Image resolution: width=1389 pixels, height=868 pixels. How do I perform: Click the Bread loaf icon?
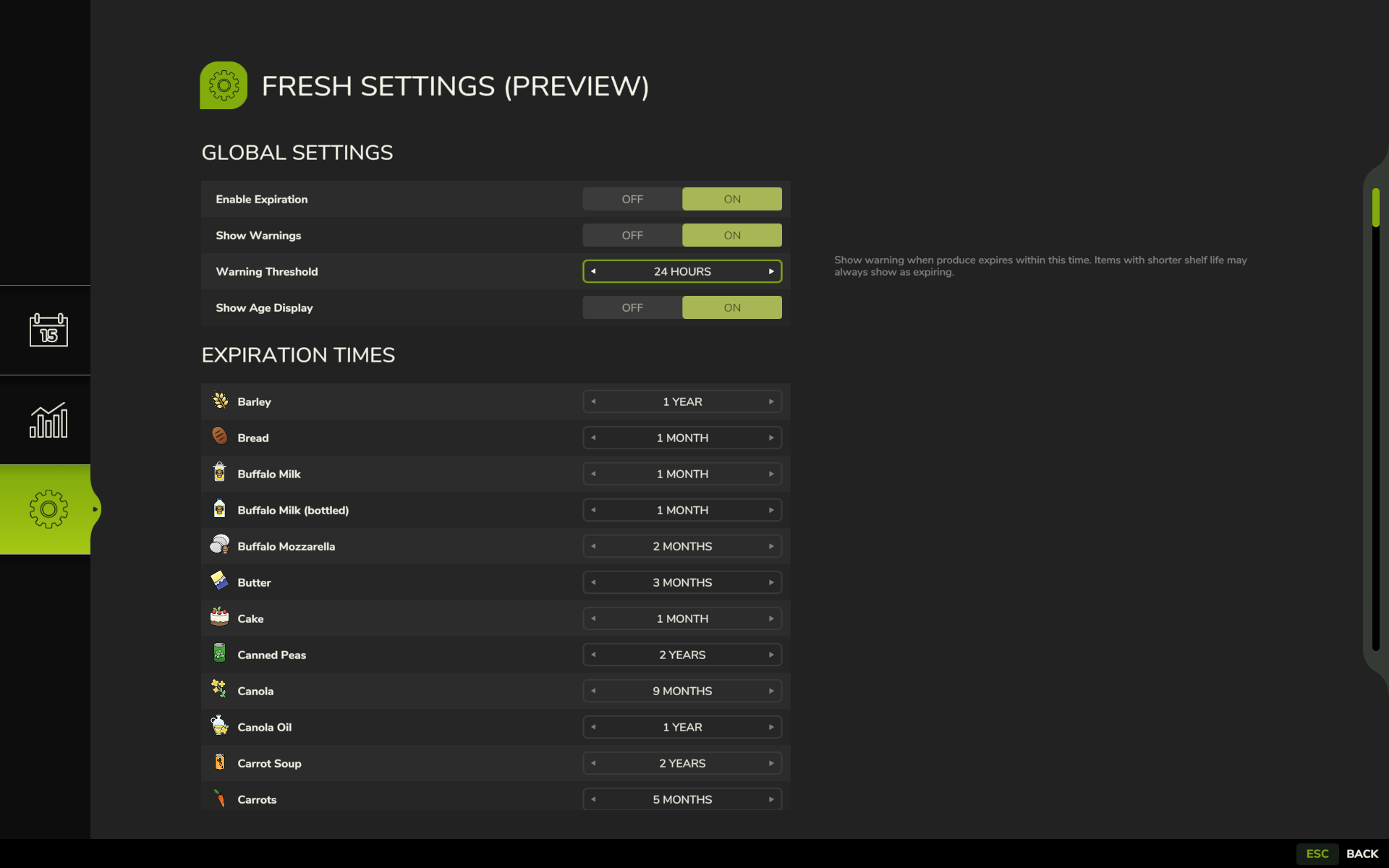220,436
